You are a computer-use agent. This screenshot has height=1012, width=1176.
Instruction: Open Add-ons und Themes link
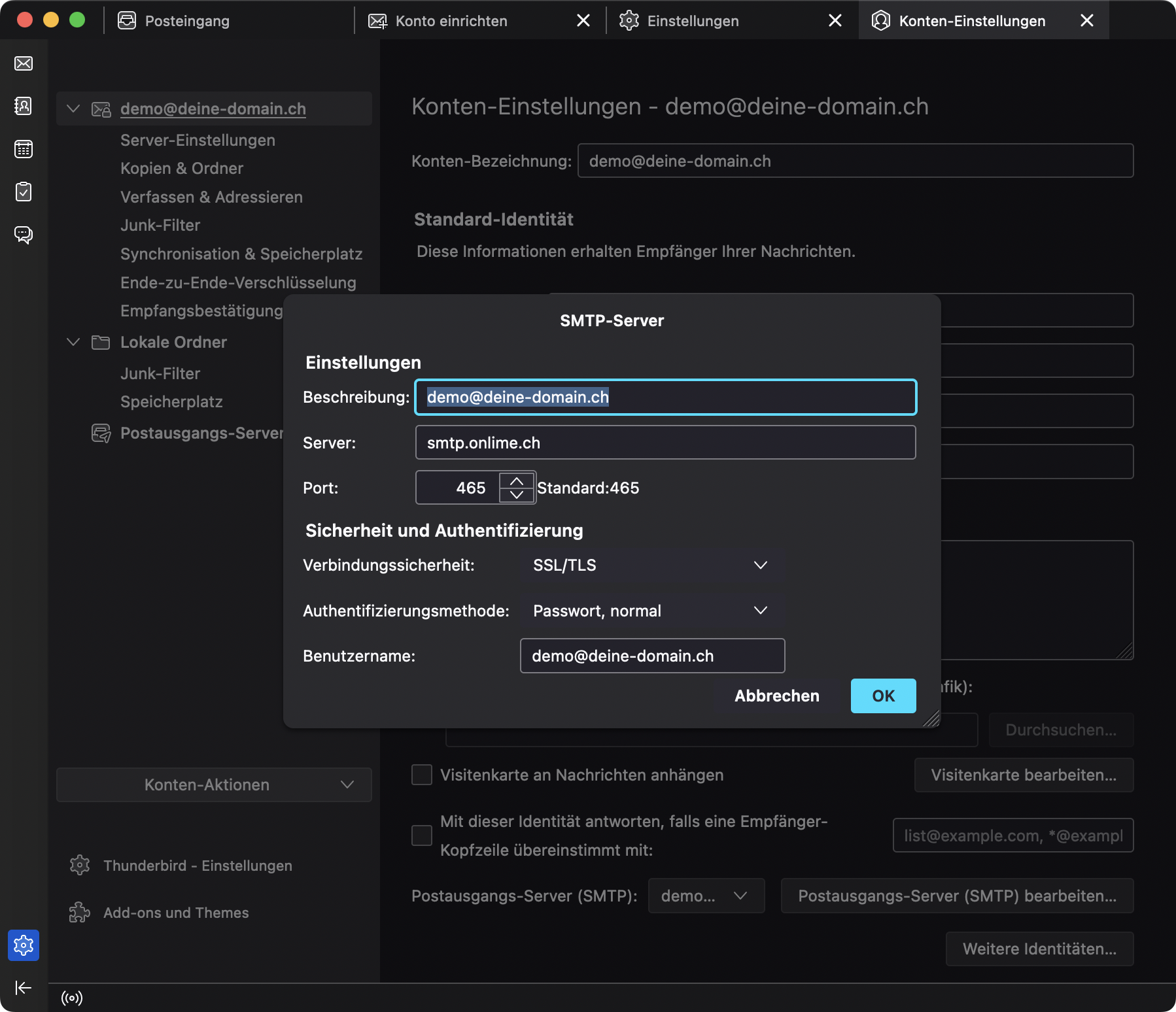(x=176, y=912)
